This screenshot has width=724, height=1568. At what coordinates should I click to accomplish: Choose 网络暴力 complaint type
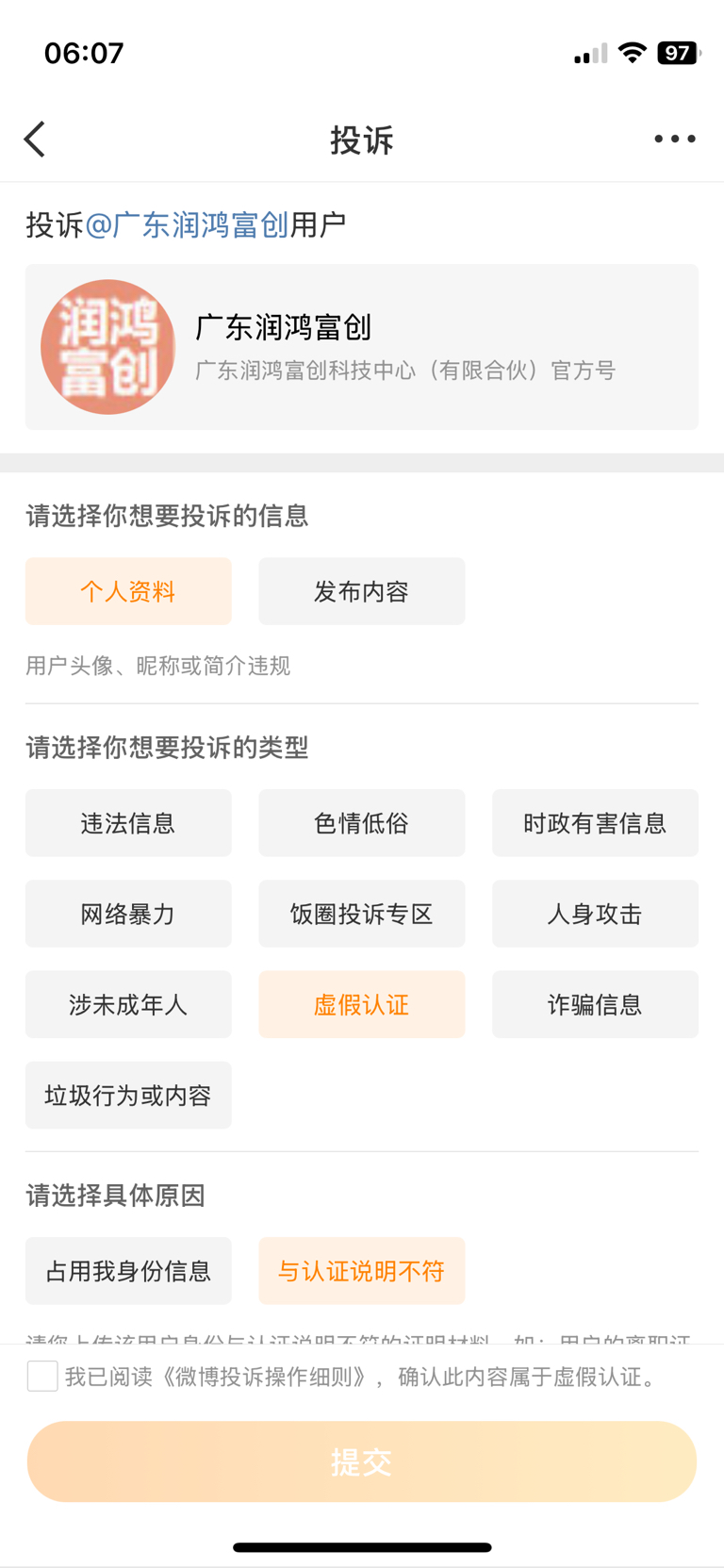click(x=128, y=914)
